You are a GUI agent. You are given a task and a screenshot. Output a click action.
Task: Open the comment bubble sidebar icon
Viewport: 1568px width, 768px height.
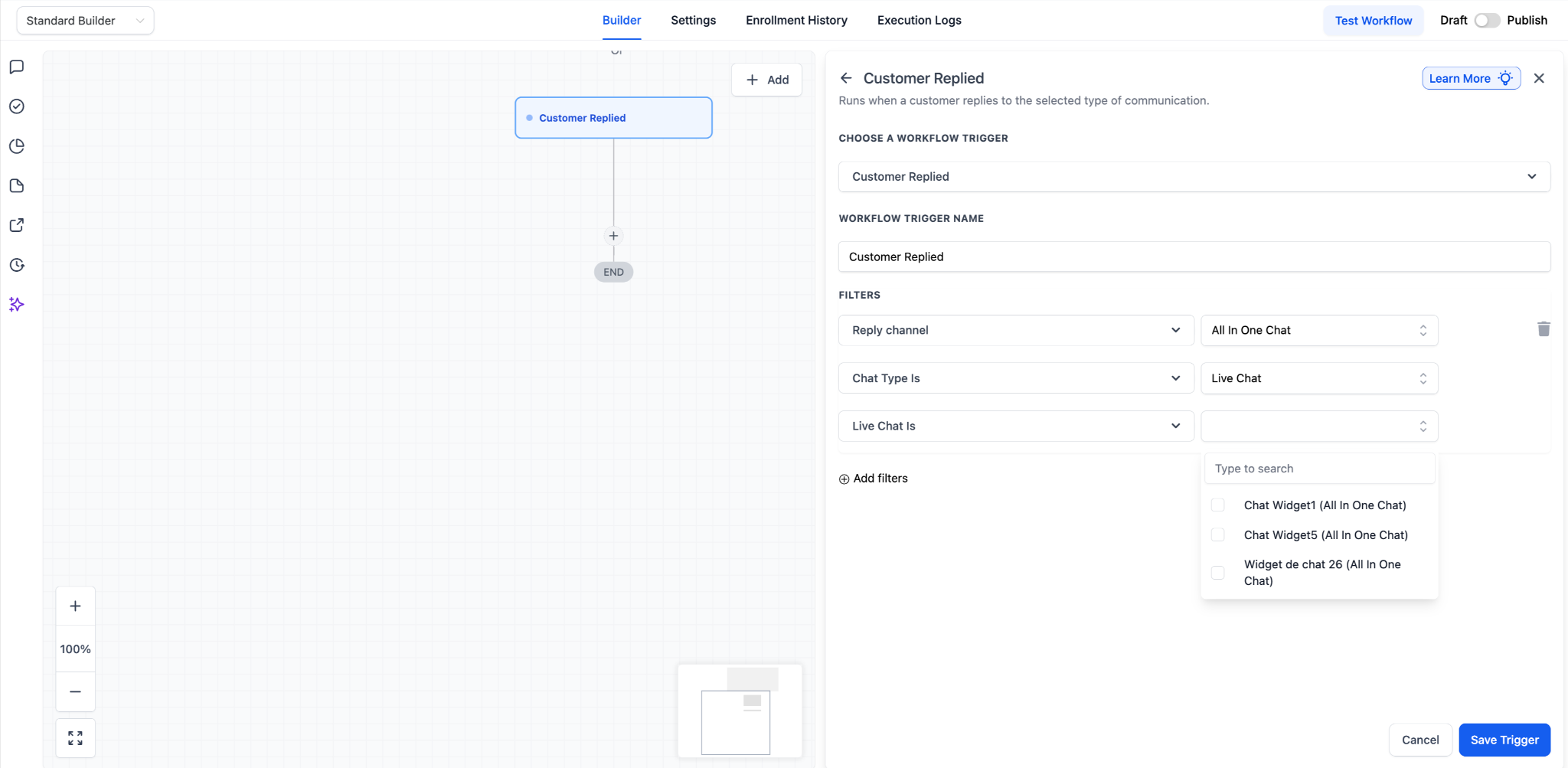pos(17,67)
